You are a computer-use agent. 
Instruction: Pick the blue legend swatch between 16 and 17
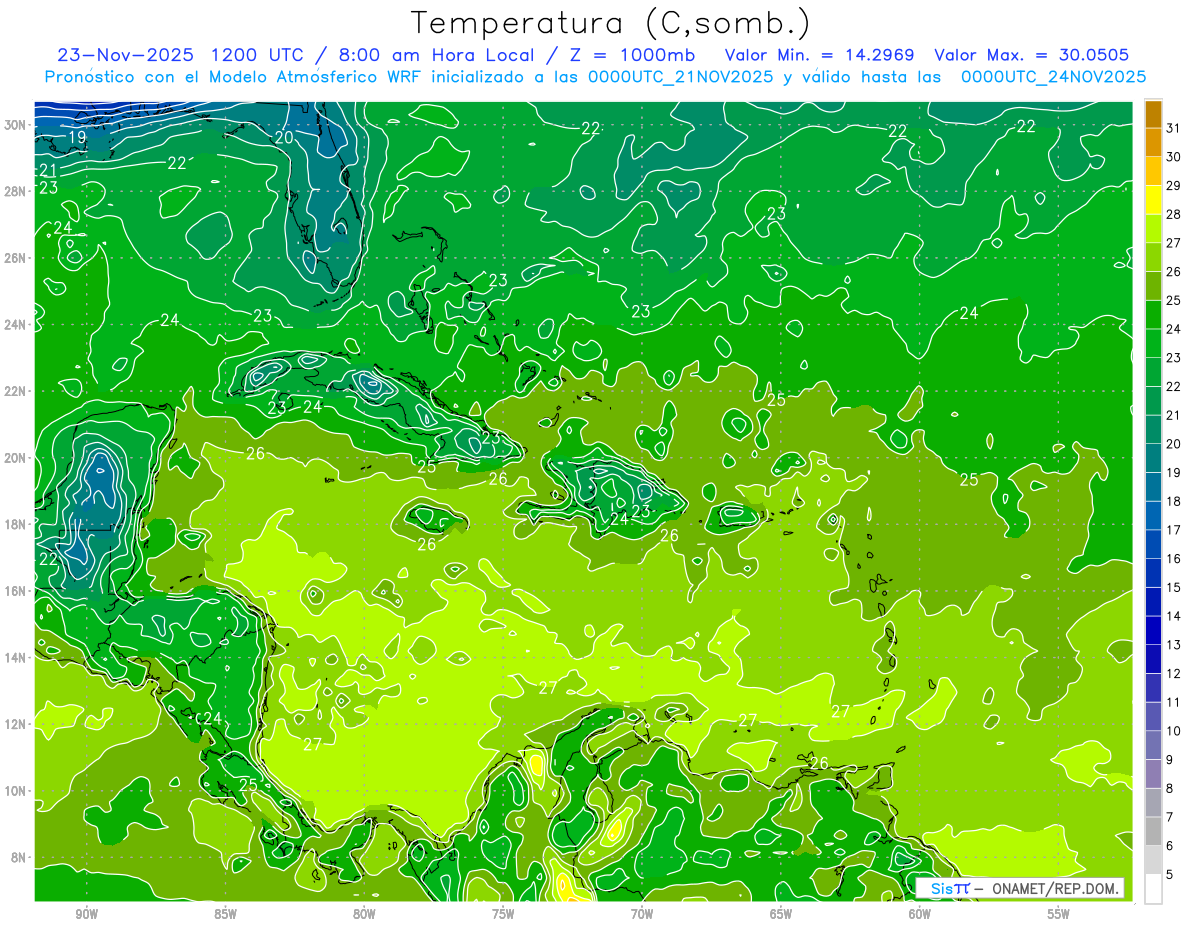(1153, 545)
